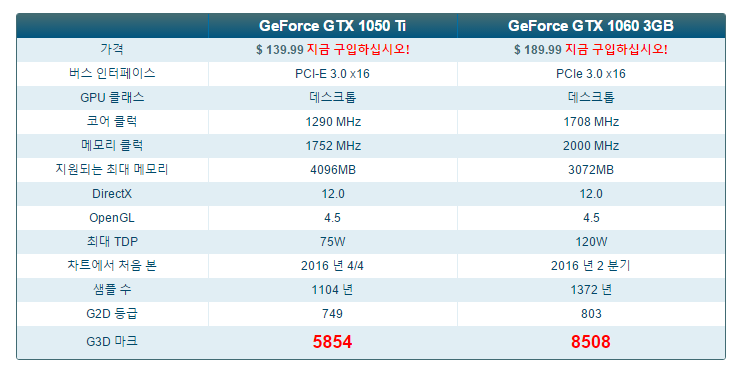Screen dimensions: 738x370
Task: Select the 가격 row label
Action: coord(112,49)
